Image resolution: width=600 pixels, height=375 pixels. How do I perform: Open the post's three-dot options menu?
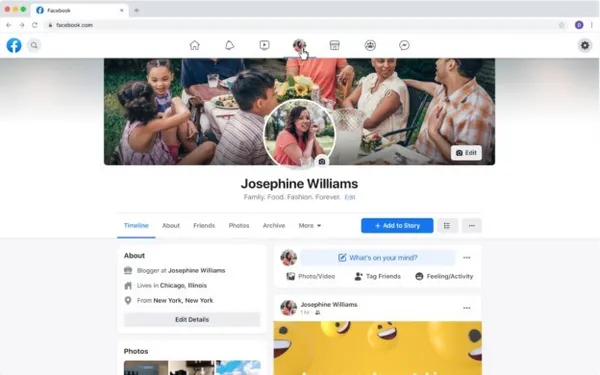point(466,308)
